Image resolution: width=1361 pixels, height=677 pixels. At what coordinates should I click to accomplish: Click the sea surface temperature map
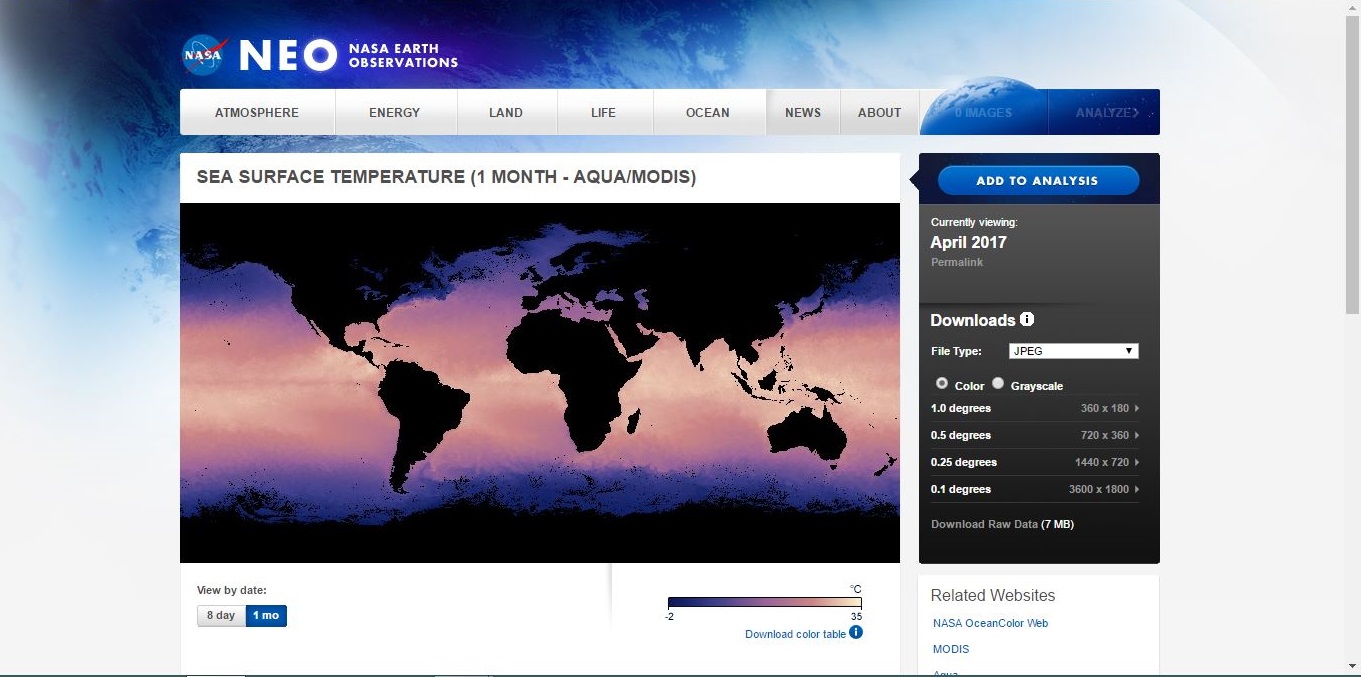(x=540, y=382)
